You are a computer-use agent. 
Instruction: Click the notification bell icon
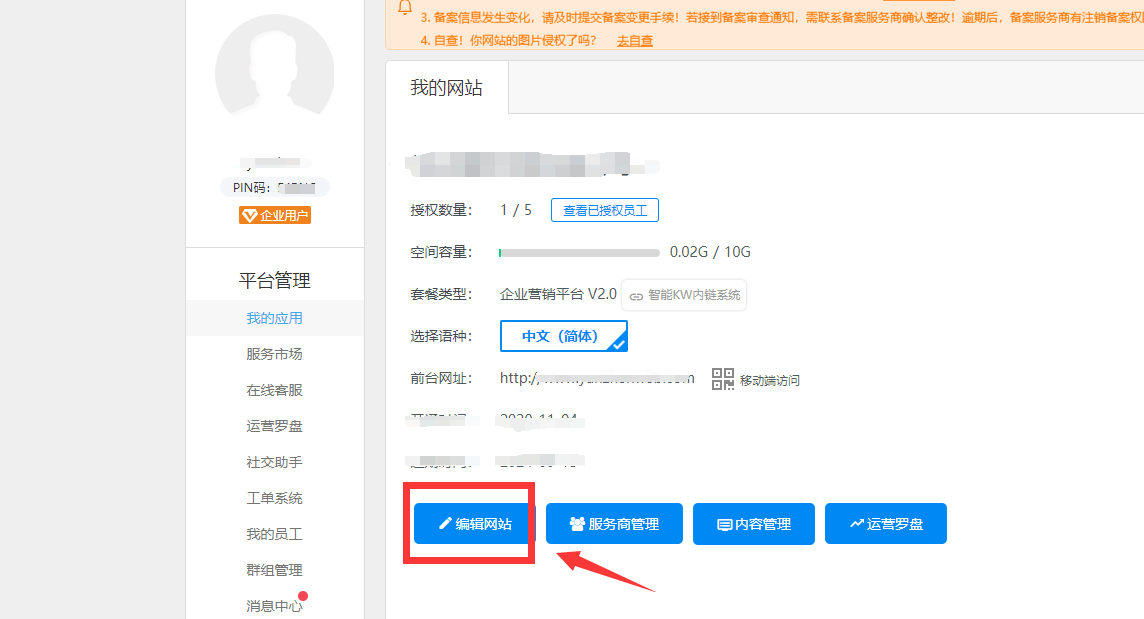click(x=405, y=9)
